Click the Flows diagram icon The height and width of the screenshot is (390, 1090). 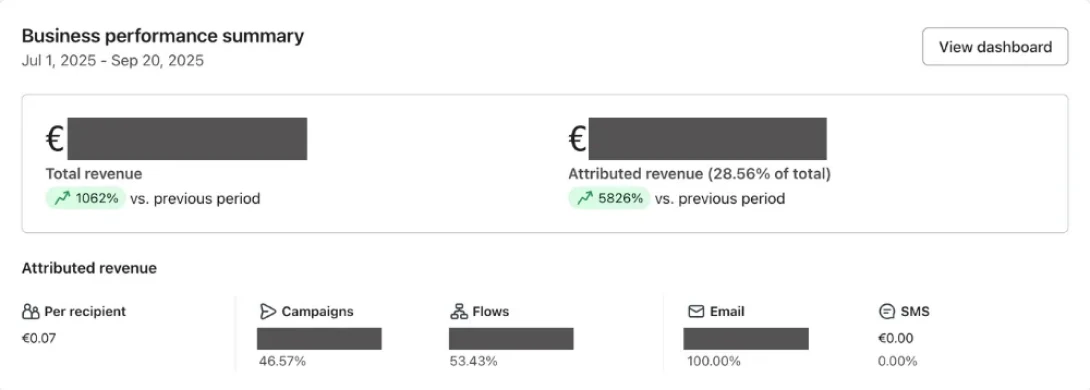(459, 311)
